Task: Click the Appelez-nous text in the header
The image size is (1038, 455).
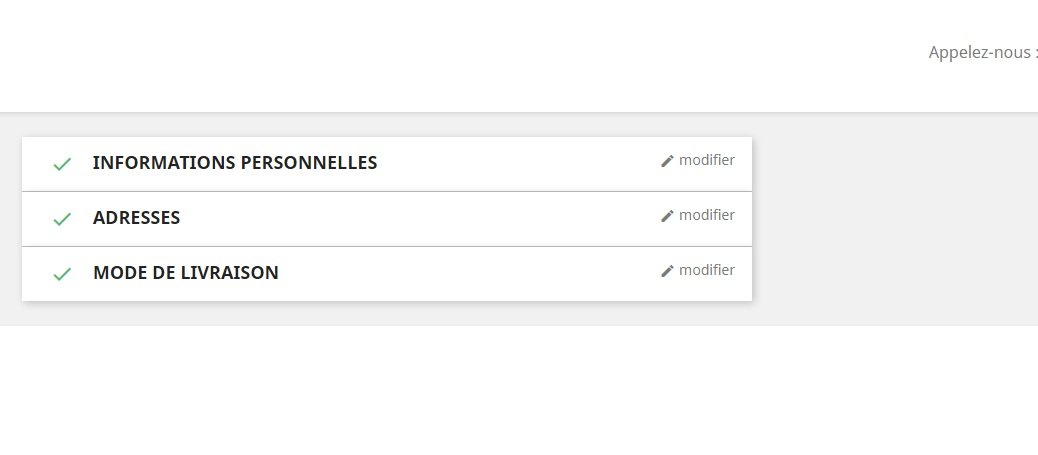Action: pos(982,53)
